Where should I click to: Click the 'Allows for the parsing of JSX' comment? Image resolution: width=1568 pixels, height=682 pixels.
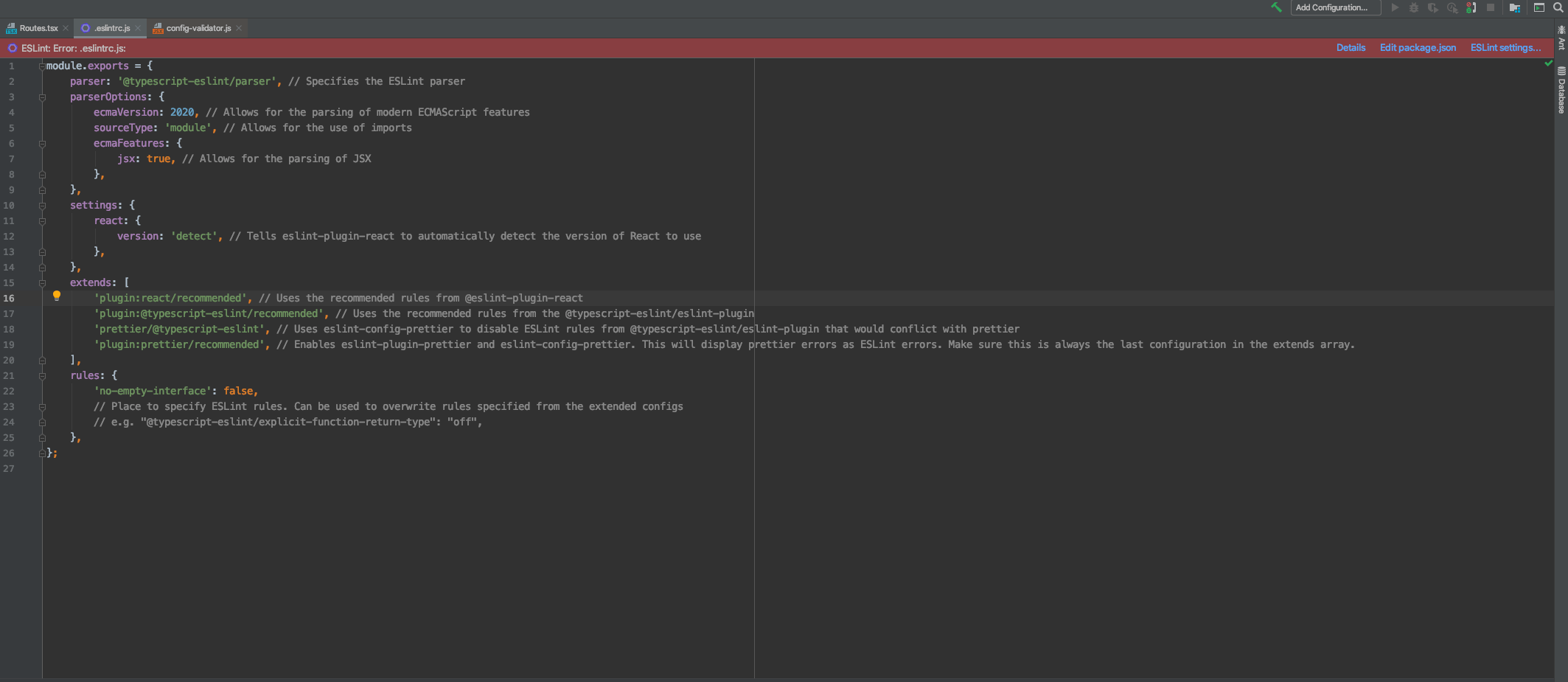point(276,159)
